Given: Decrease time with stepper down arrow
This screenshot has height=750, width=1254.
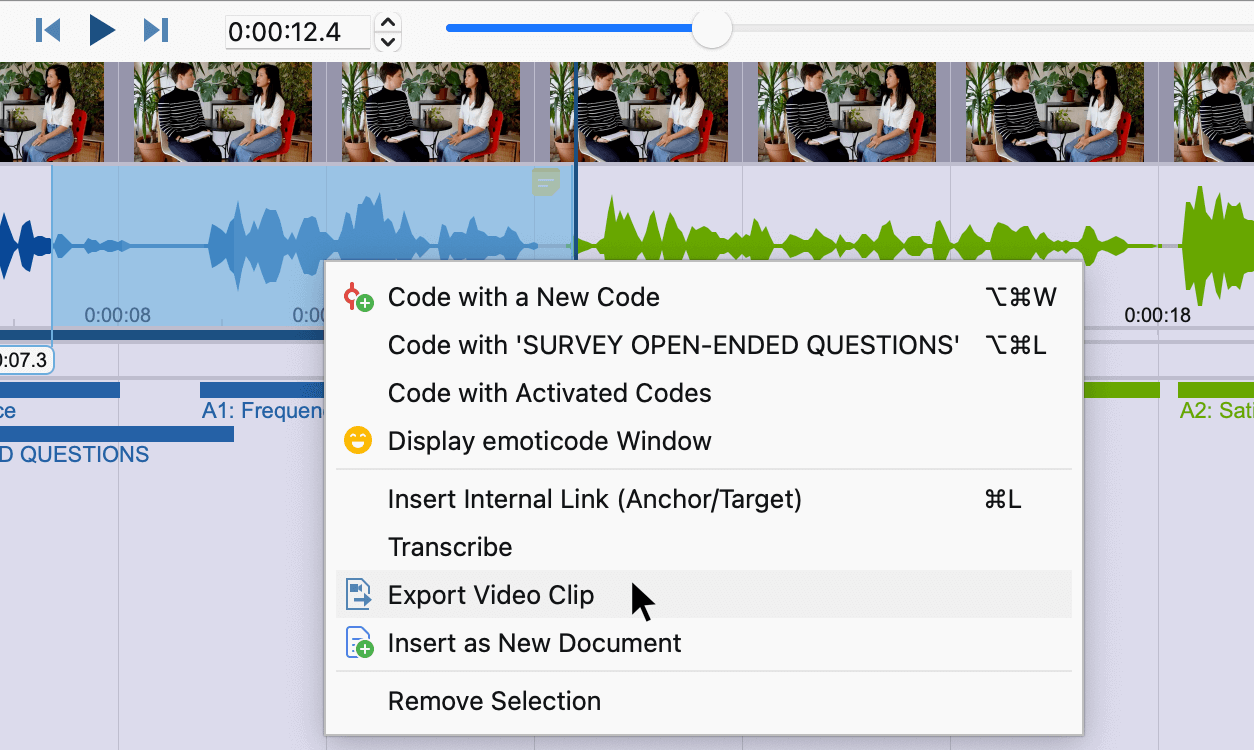Looking at the screenshot, I should pyautogui.click(x=390, y=41).
